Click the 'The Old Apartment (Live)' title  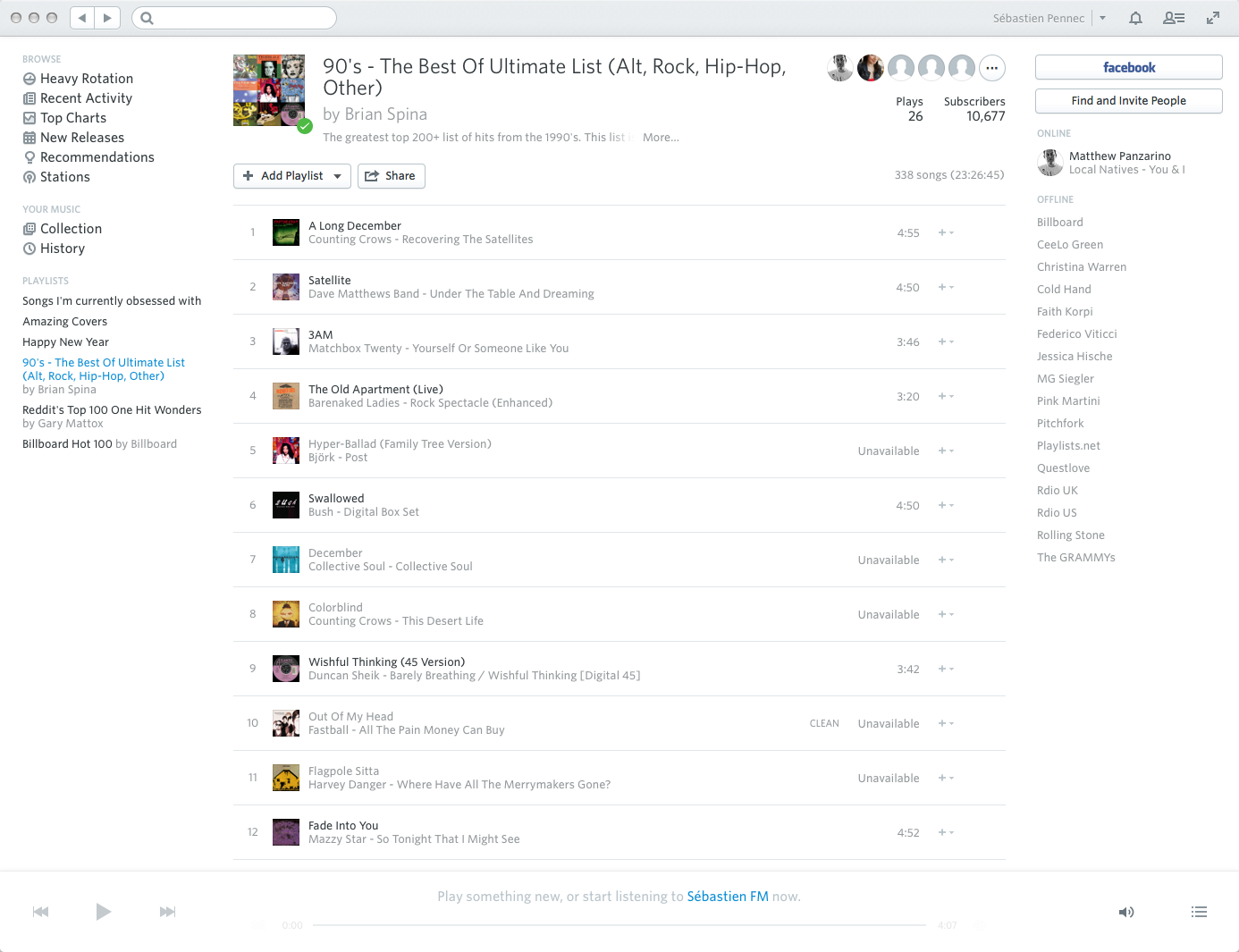coord(376,390)
